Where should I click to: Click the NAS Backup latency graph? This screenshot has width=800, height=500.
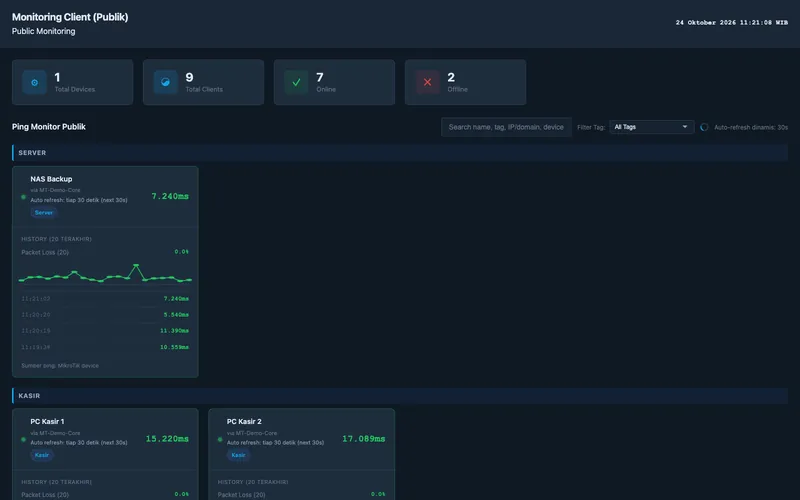coord(105,274)
